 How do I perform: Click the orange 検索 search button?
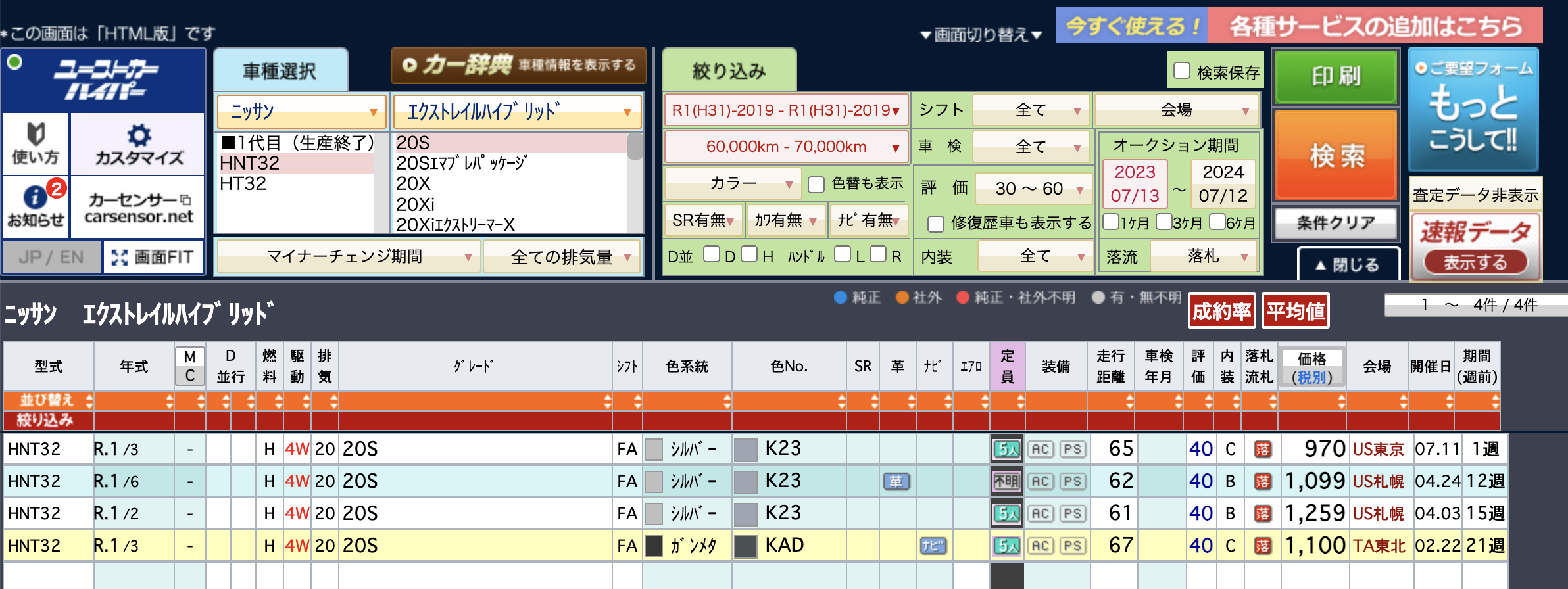pos(1336,155)
